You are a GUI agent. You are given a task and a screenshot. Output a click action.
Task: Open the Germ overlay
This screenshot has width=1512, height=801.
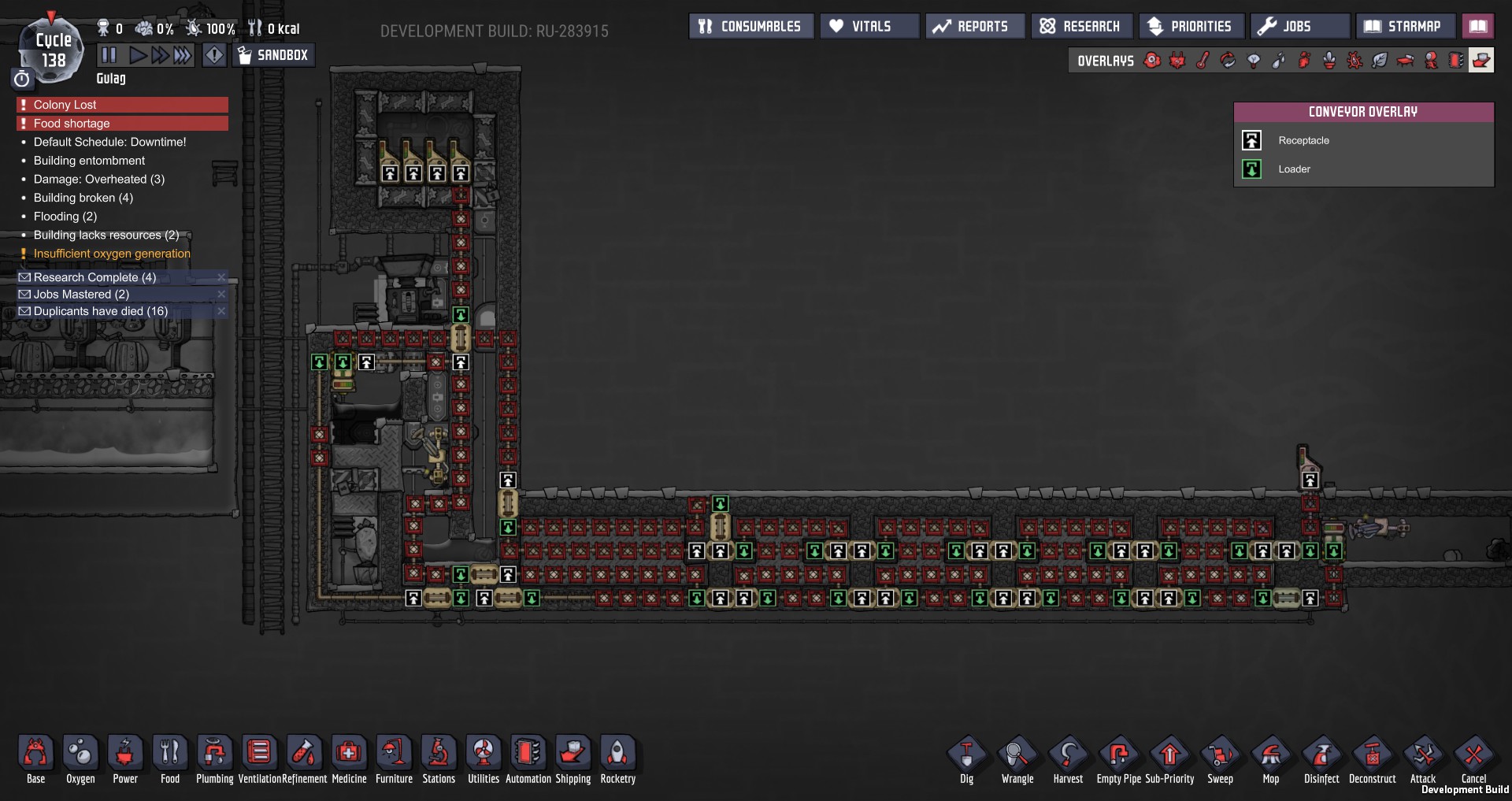point(1354,61)
